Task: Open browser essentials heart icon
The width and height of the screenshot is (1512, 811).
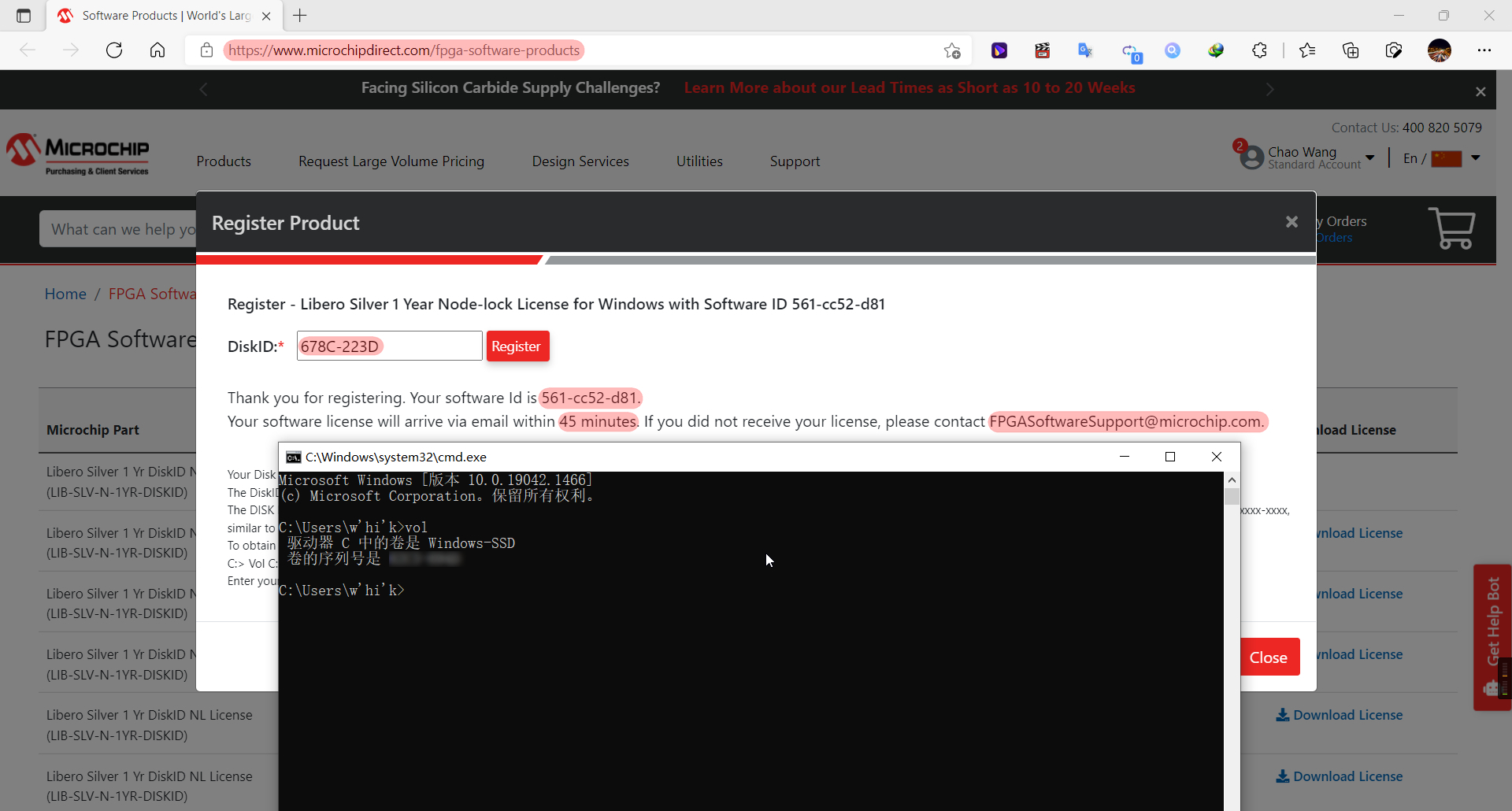Action: [x=1394, y=50]
